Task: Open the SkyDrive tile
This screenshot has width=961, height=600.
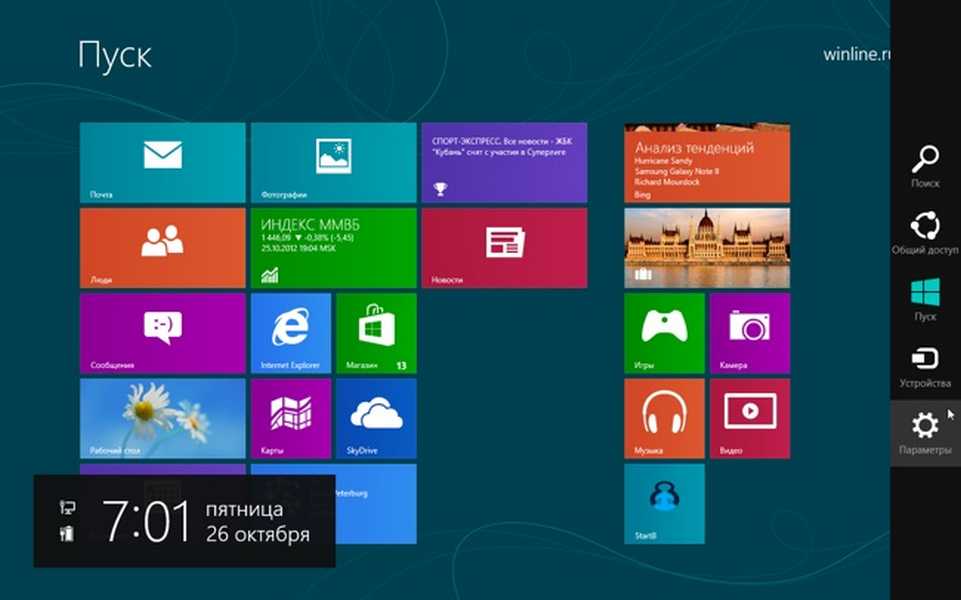Action: pos(376,418)
